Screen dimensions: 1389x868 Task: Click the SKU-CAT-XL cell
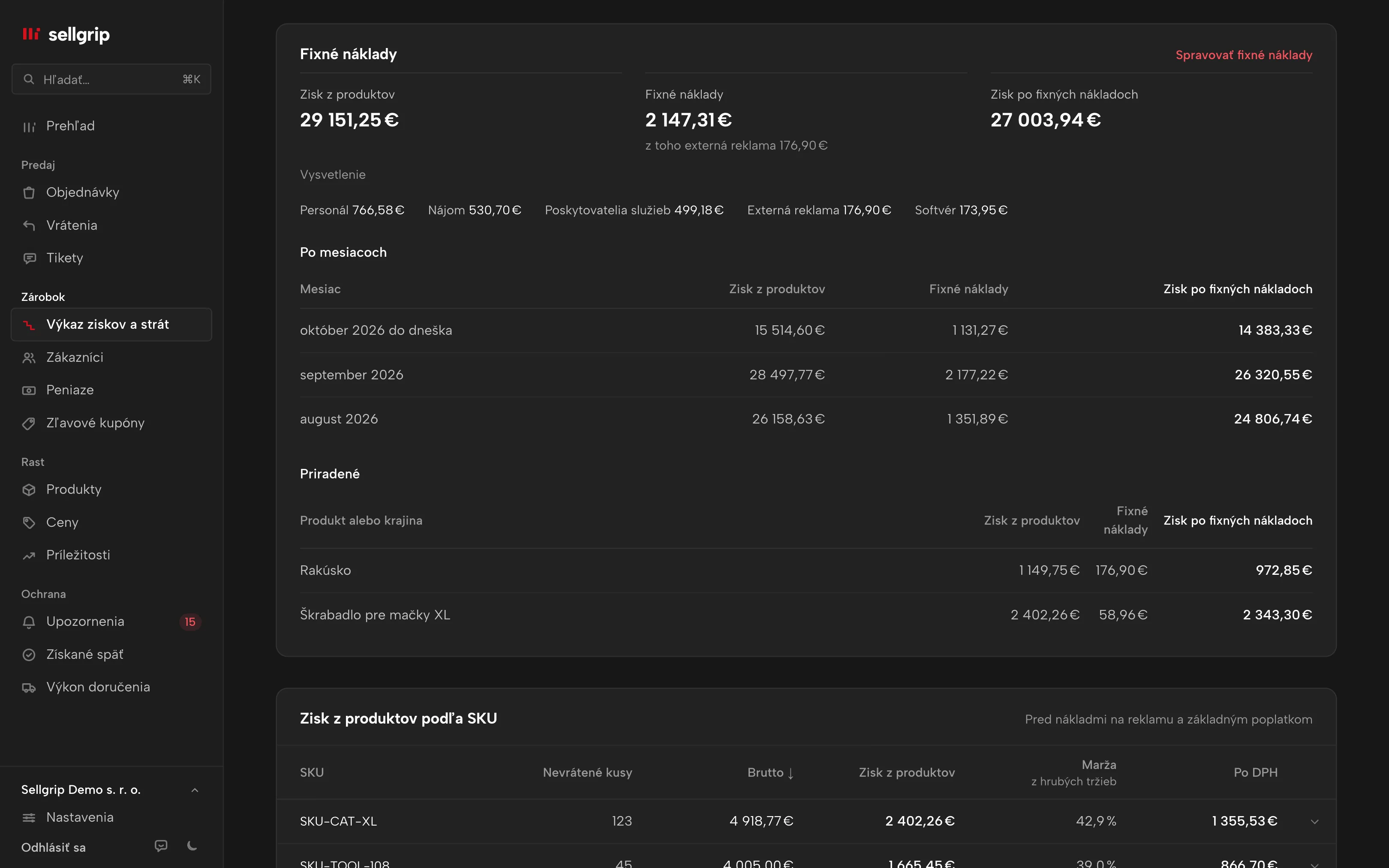pyautogui.click(x=338, y=822)
